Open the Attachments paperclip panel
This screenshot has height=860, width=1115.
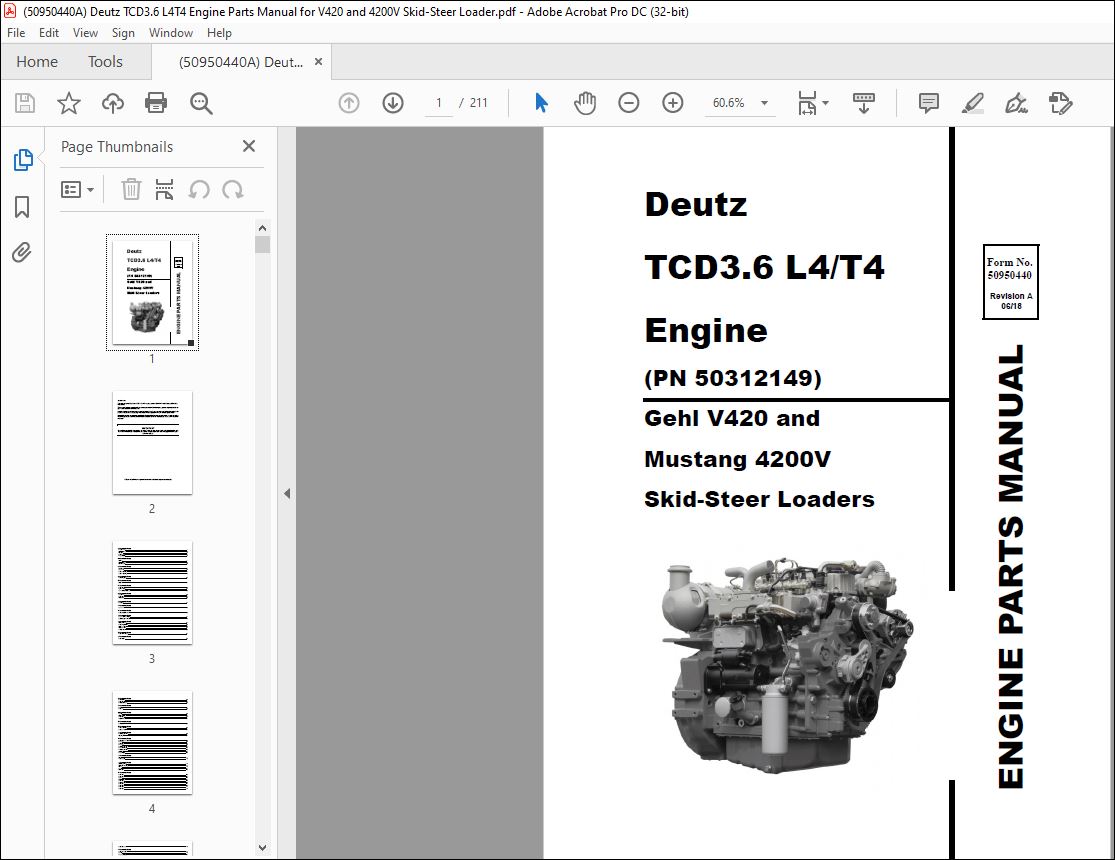[22, 253]
